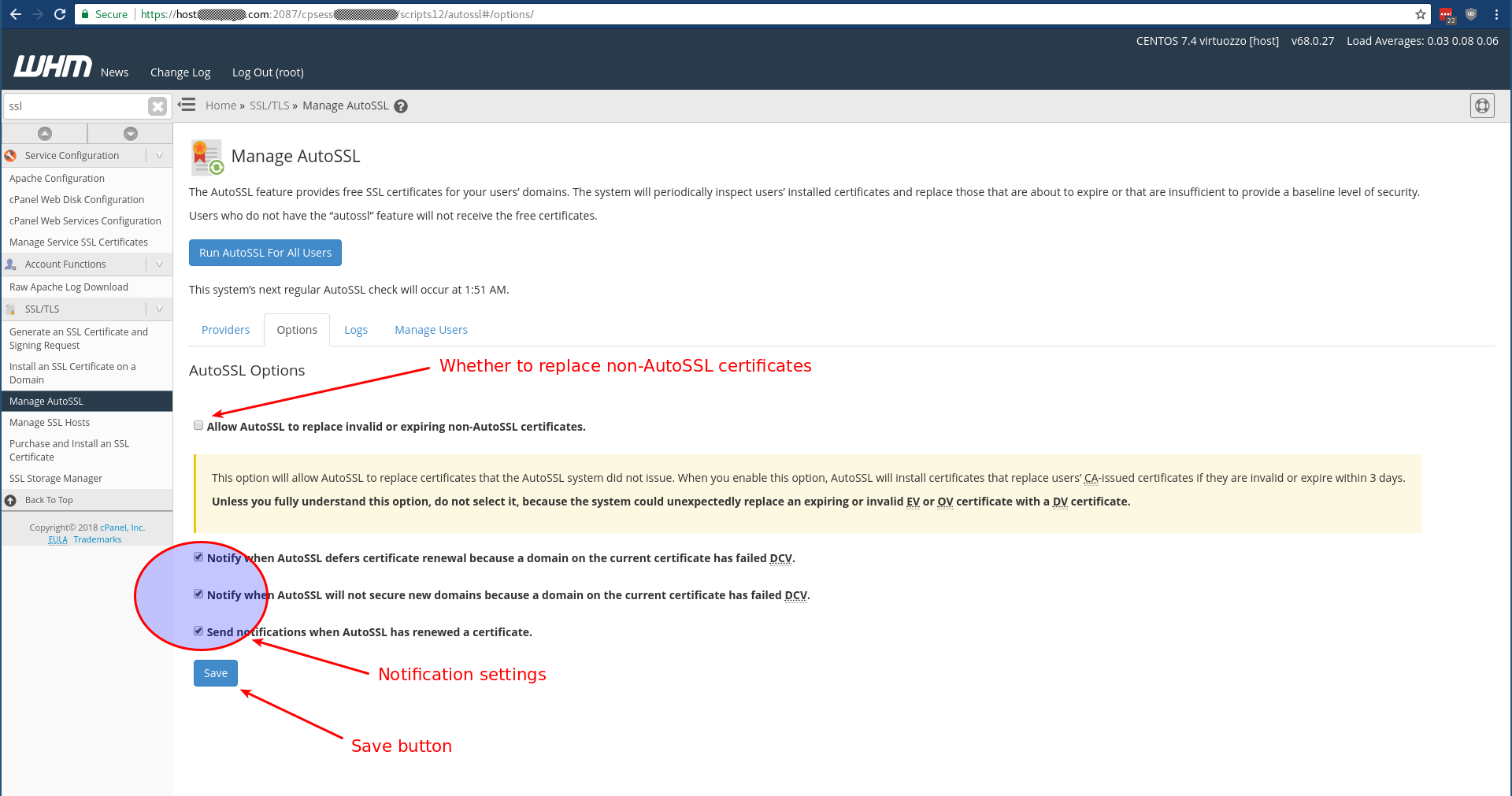Expand all sidebar sections down arrow
Image resolution: width=1512 pixels, height=796 pixels.
tap(131, 134)
